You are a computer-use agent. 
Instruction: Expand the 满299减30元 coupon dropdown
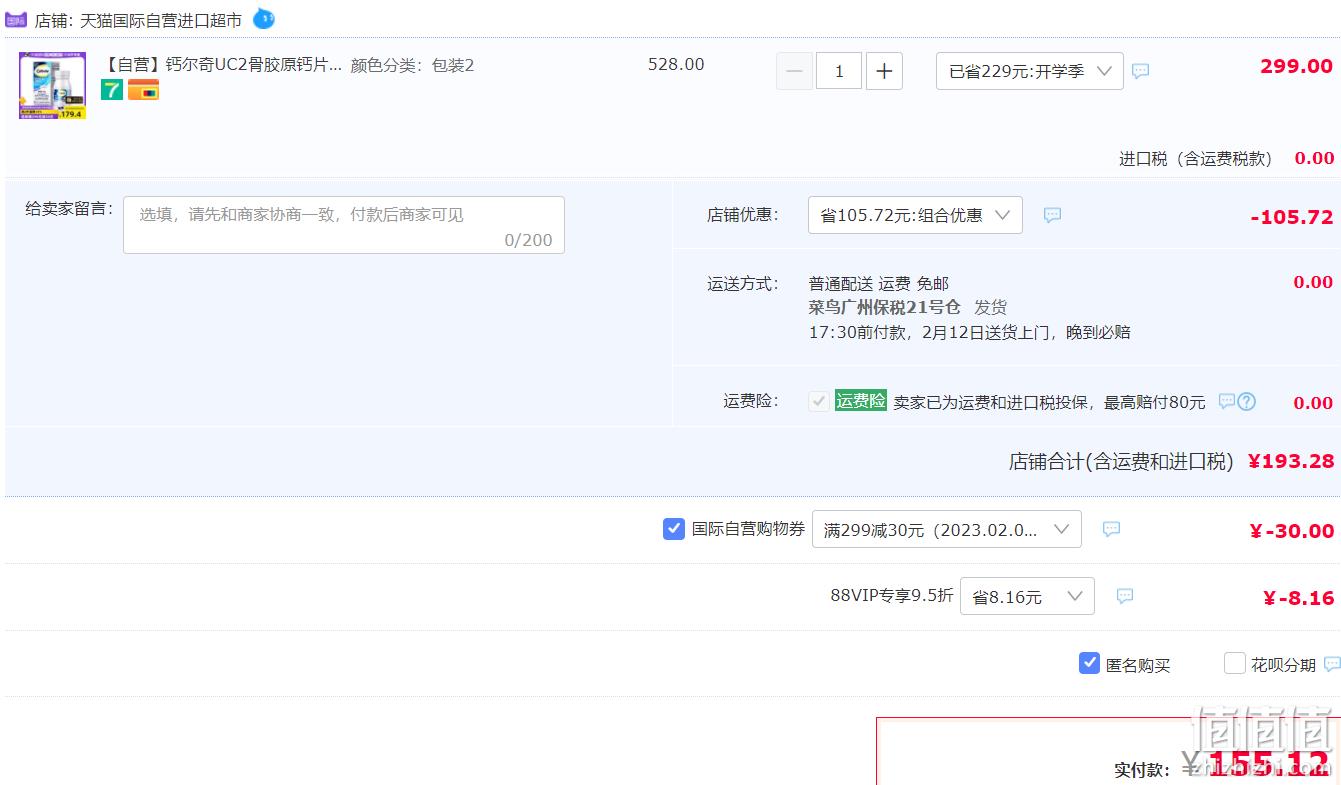click(x=946, y=529)
